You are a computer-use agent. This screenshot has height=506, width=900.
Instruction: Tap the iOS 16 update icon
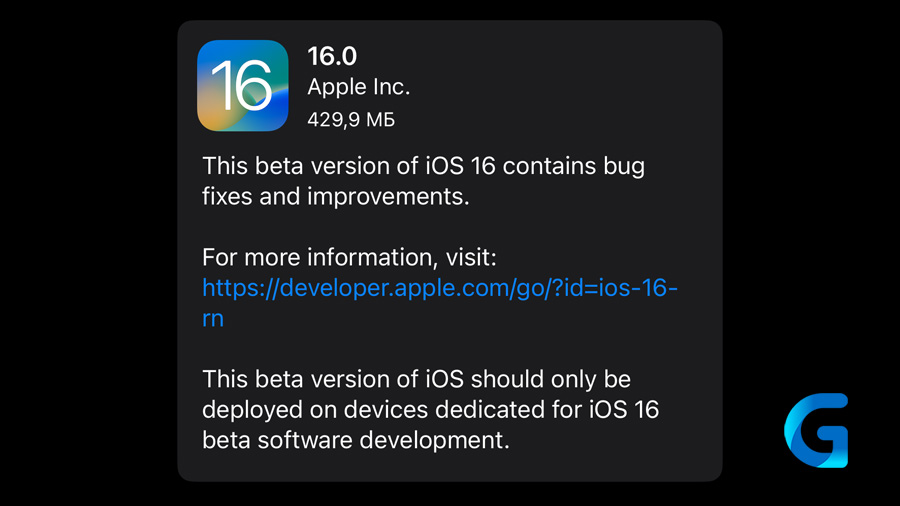242,85
